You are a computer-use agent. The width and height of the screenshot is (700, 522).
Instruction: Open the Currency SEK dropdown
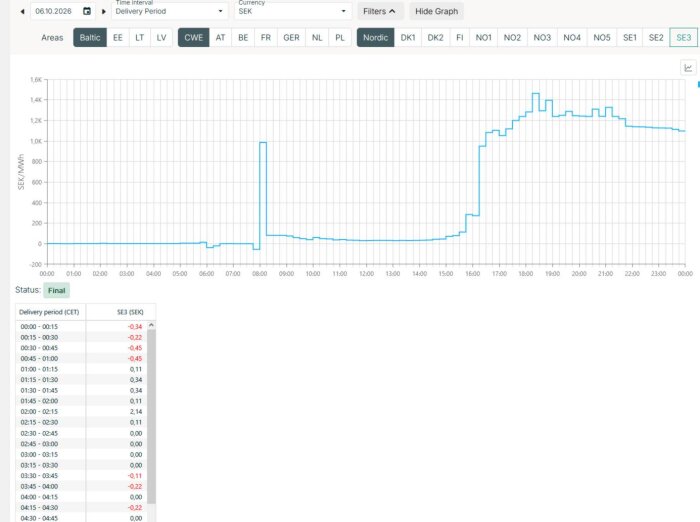[292, 11]
